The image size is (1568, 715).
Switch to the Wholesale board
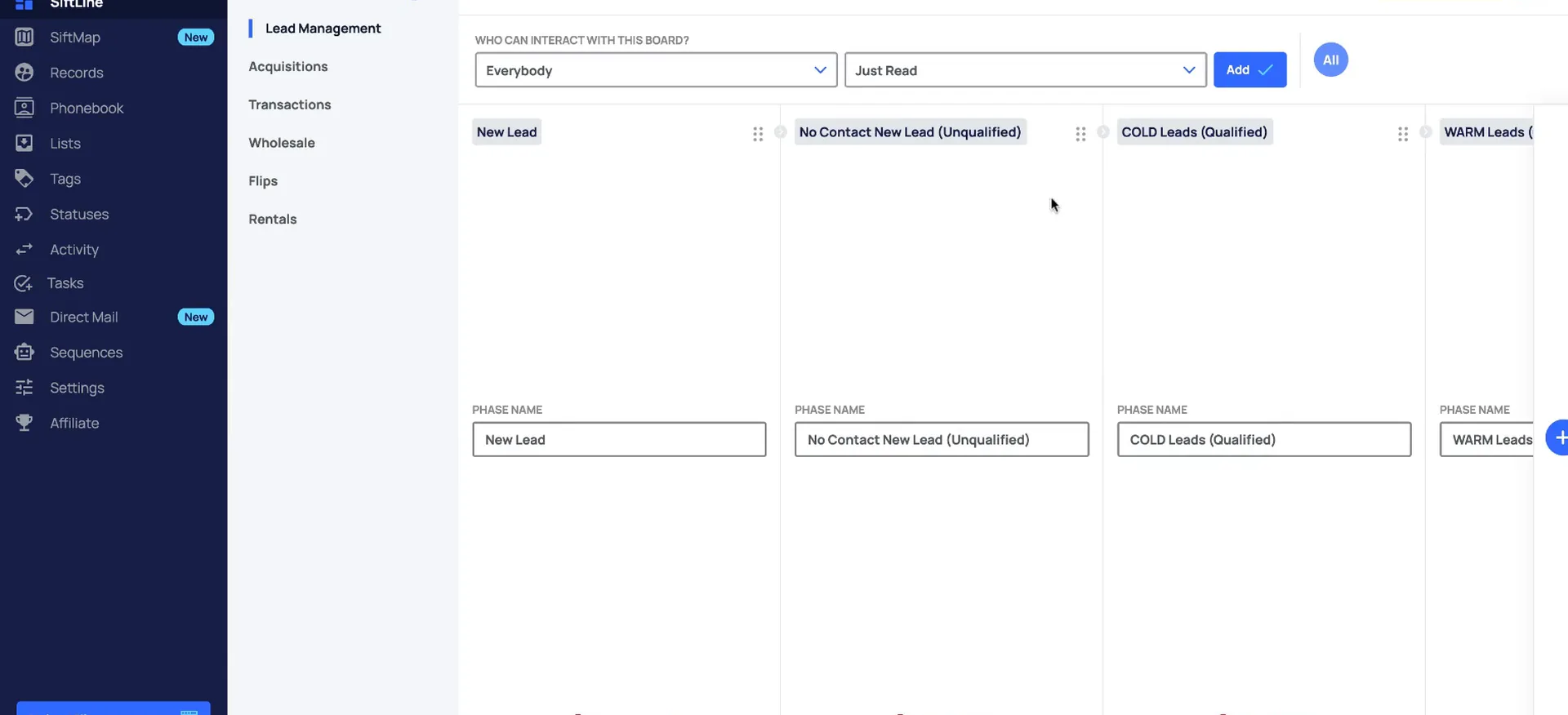(x=282, y=143)
